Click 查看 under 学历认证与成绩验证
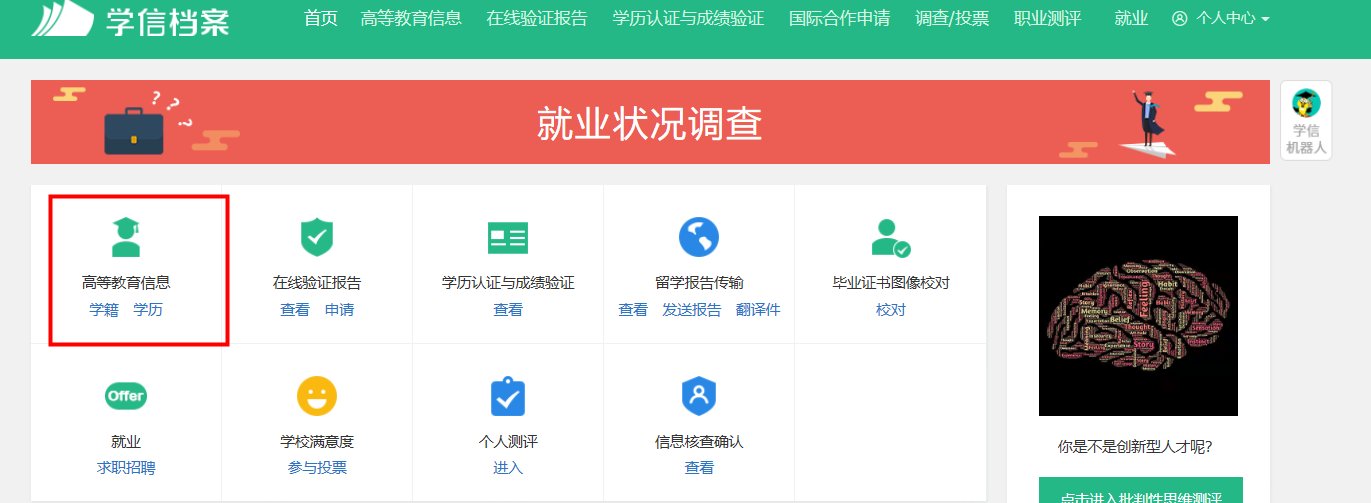The height and width of the screenshot is (503, 1371). (508, 309)
